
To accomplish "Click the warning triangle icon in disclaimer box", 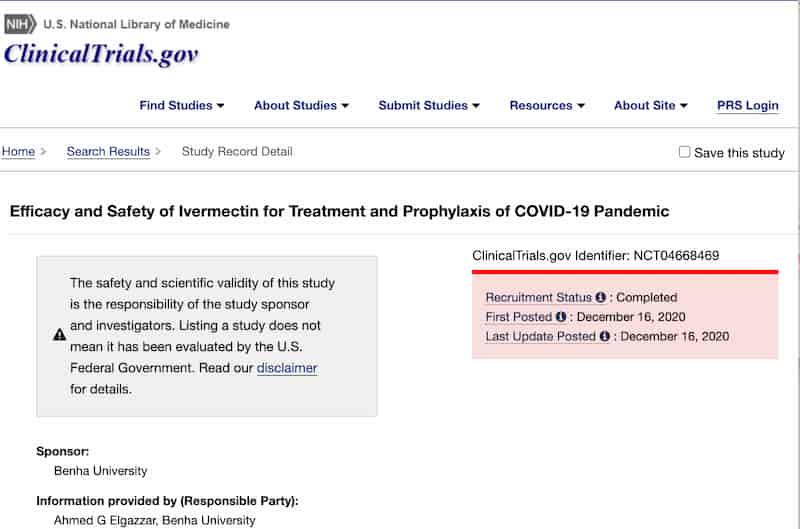I will pyautogui.click(x=60, y=335).
